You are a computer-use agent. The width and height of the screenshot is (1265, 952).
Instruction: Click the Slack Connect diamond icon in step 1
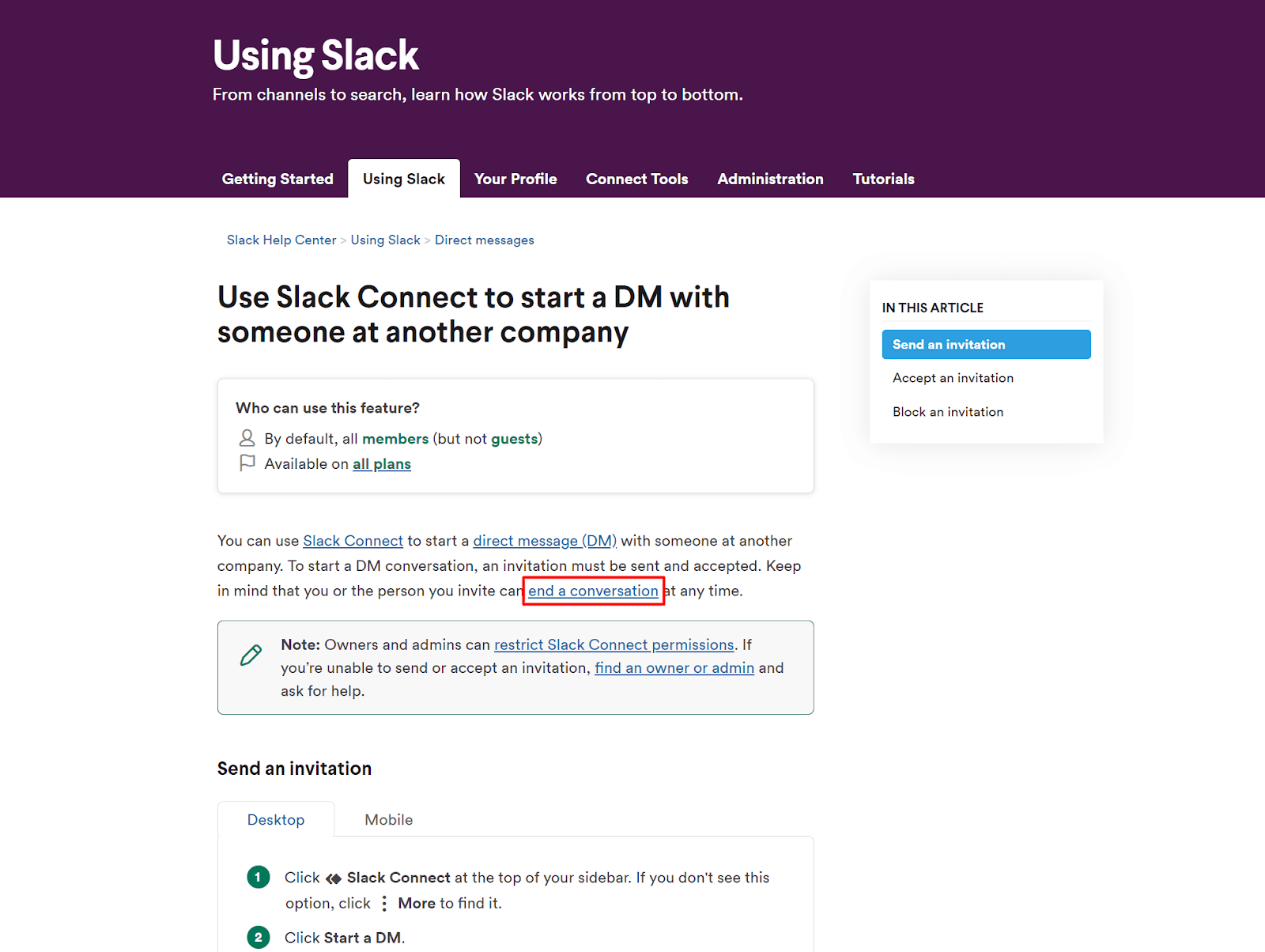click(334, 878)
